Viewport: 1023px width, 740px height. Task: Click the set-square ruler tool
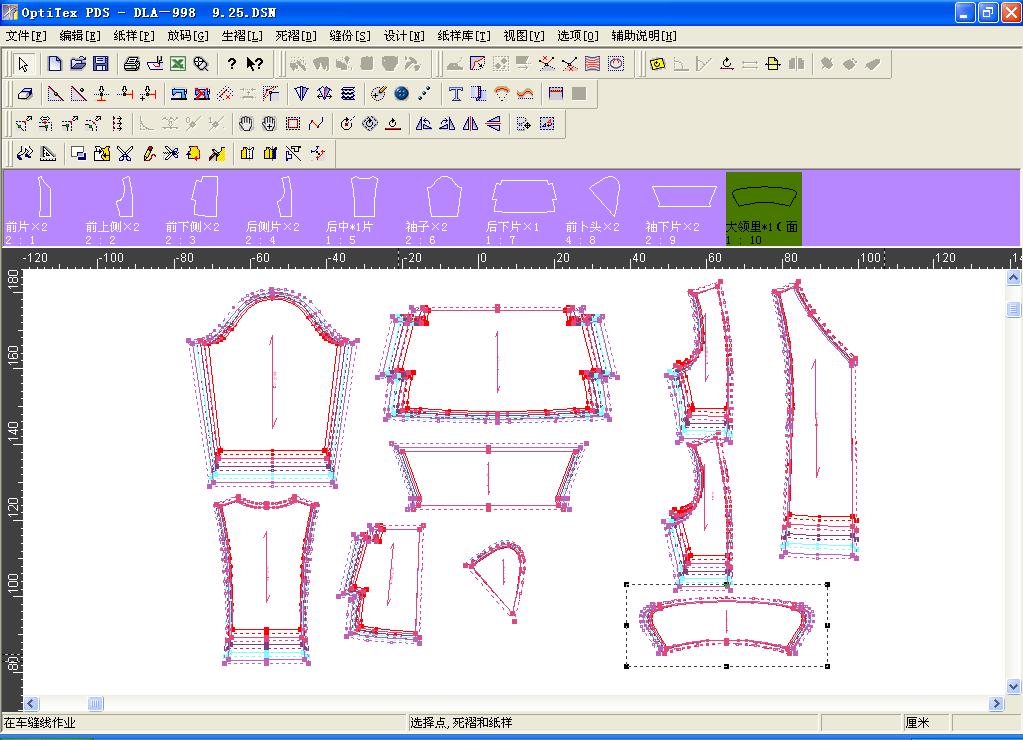pos(48,153)
